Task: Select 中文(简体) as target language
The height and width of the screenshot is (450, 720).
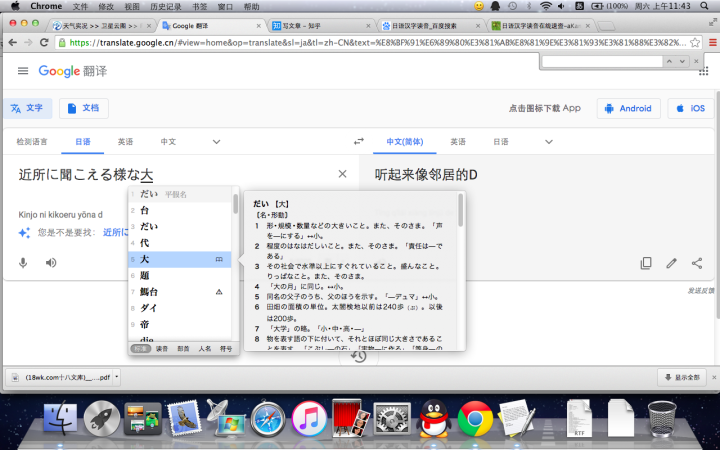Action: [x=405, y=141]
